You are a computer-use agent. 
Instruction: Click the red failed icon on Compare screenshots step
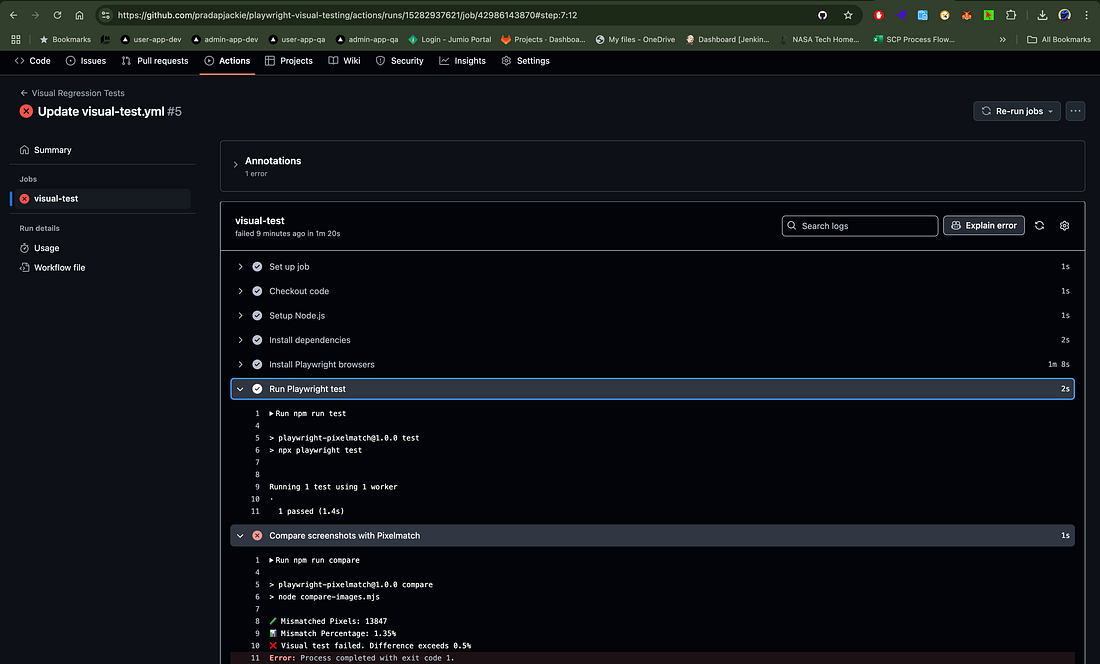coord(257,536)
